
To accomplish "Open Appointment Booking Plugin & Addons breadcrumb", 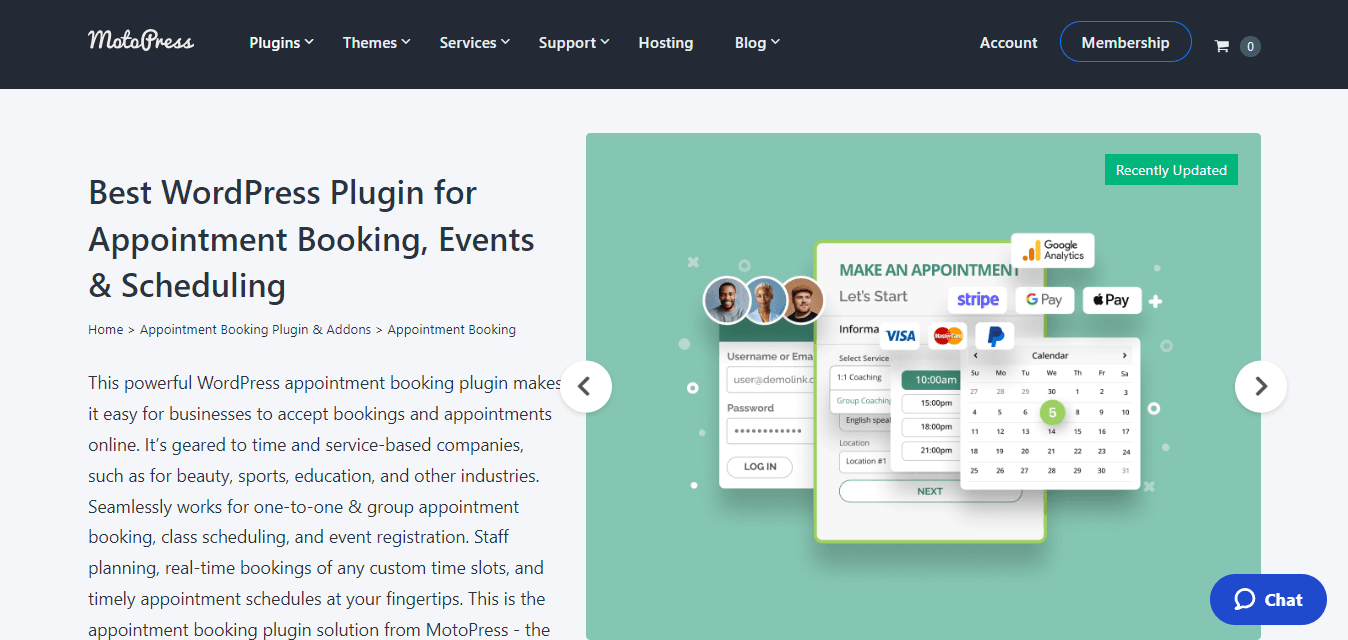I will (255, 329).
